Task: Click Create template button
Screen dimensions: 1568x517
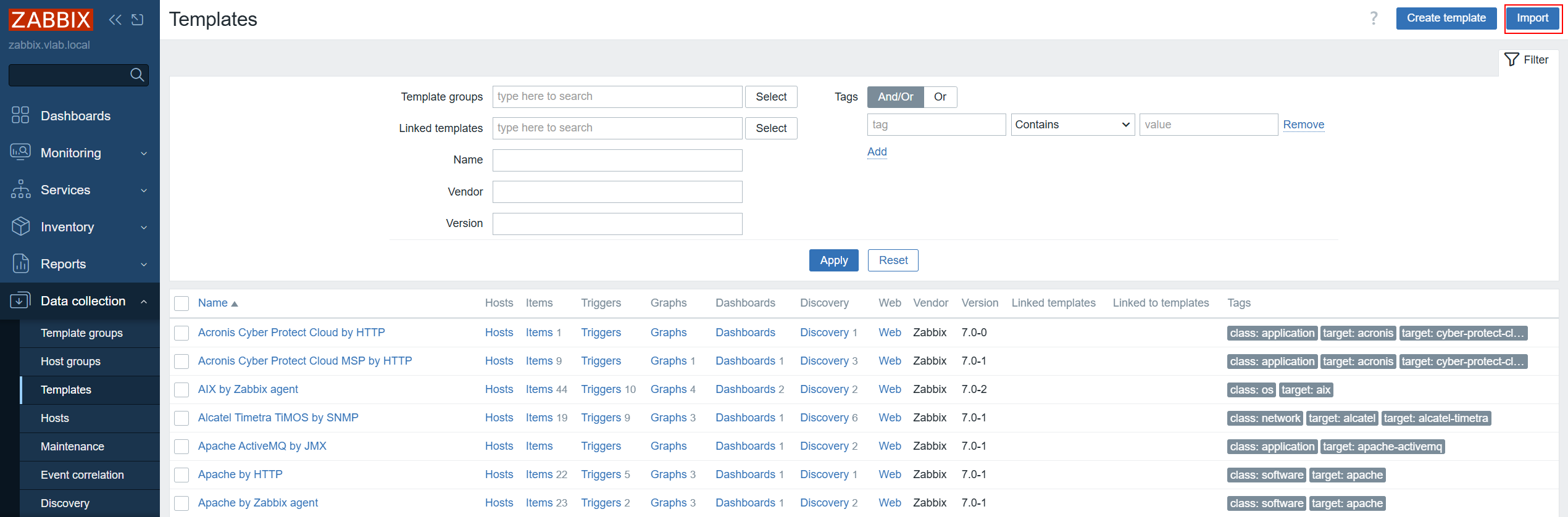Action: point(1446,19)
